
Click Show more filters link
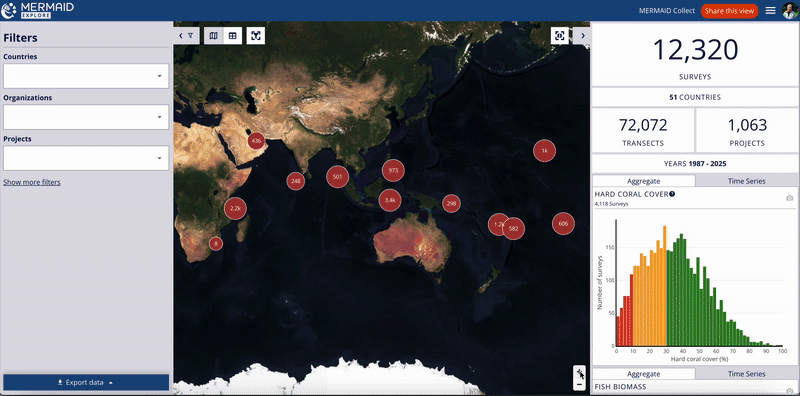[32, 182]
